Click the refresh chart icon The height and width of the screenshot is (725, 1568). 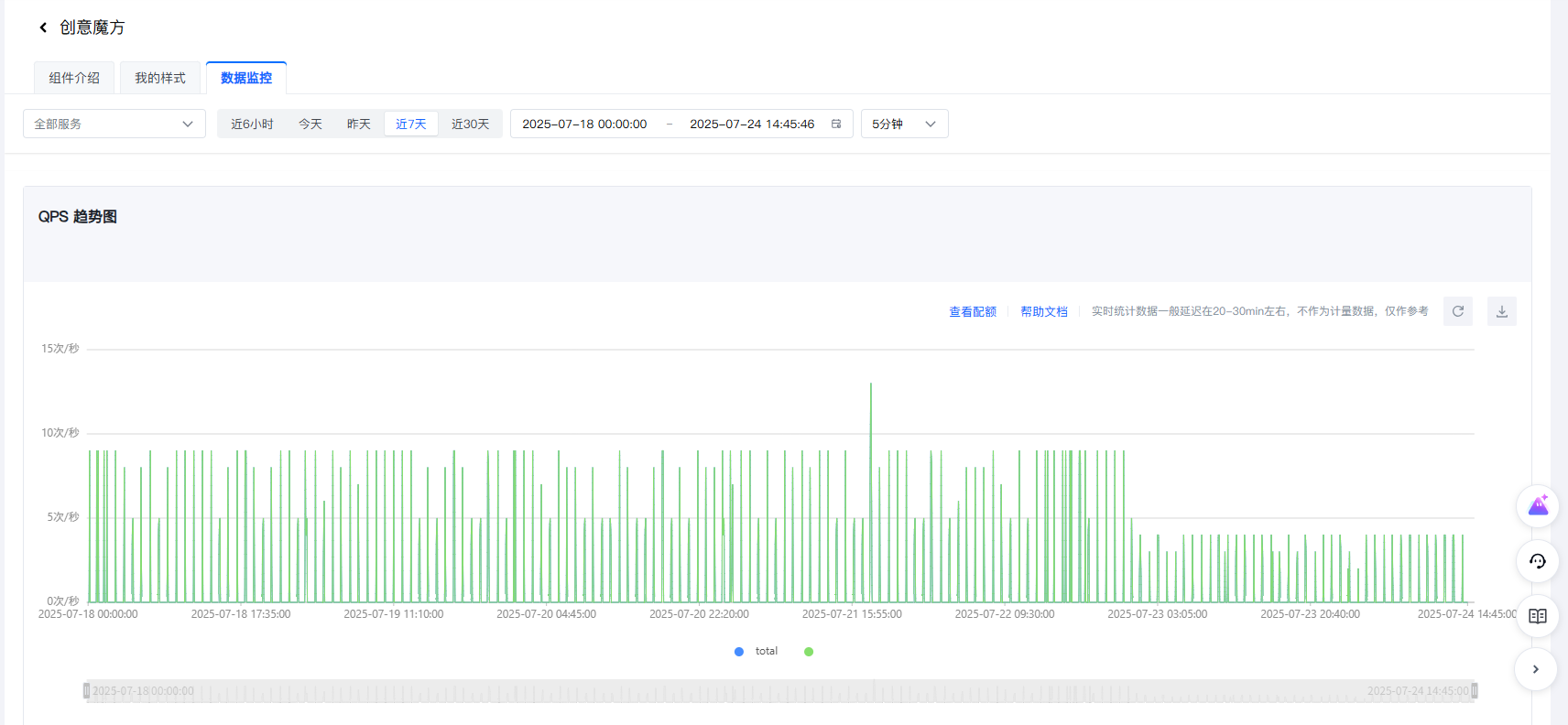(1457, 311)
